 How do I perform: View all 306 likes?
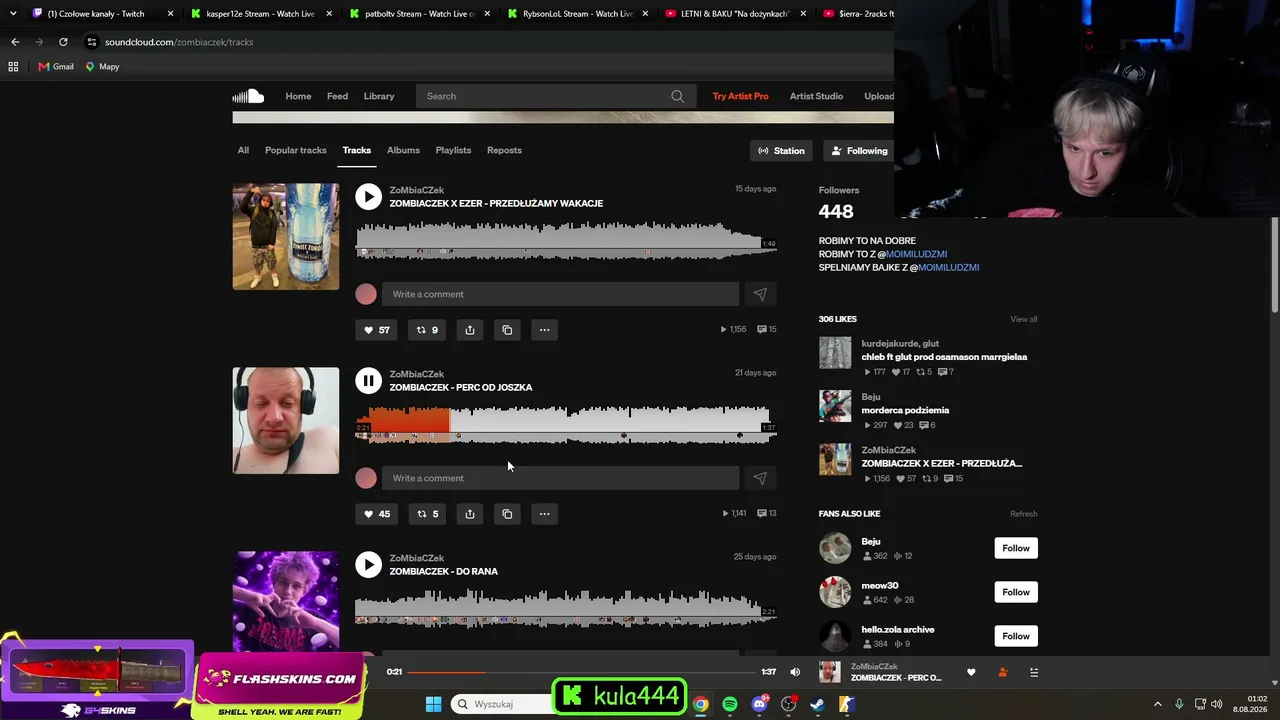coord(1024,319)
